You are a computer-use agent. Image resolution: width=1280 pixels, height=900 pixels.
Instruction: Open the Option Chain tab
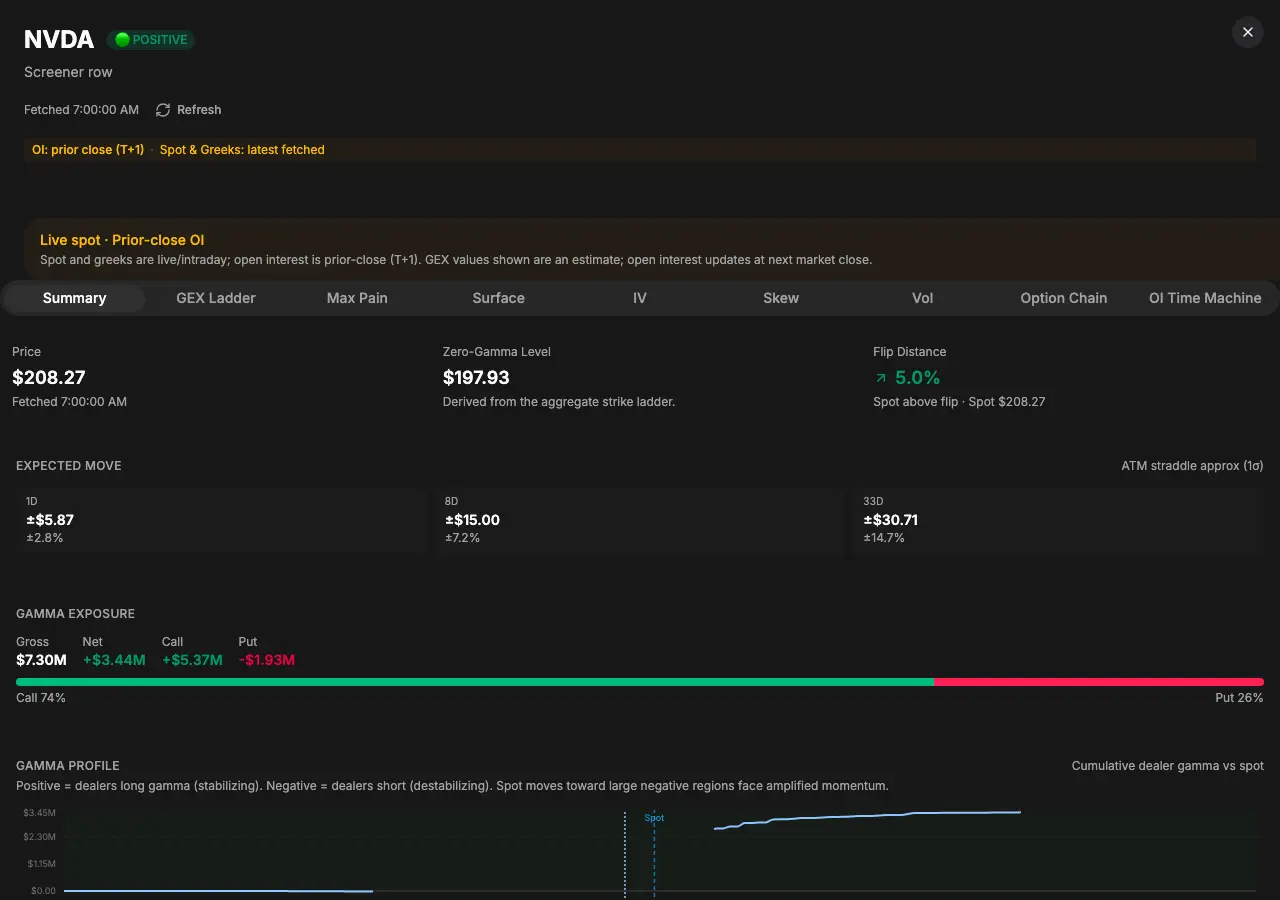(x=1063, y=298)
